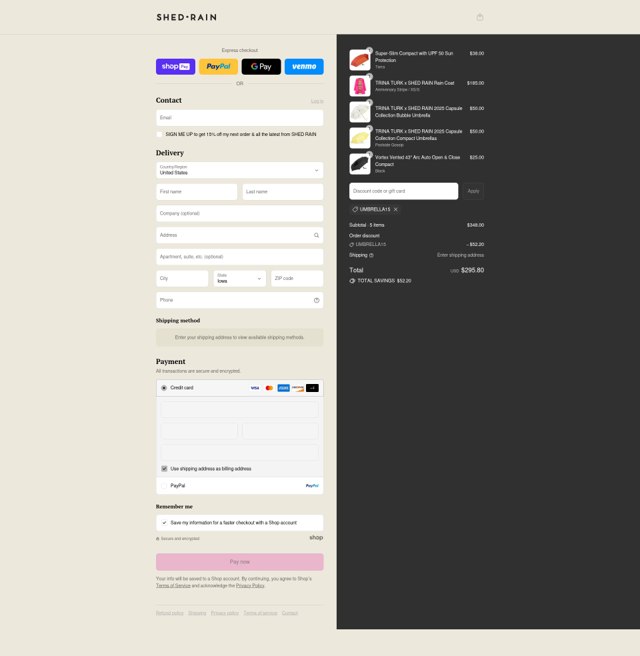Open the Terms of service footer link
The width and height of the screenshot is (640, 656).
pyautogui.click(x=260, y=613)
